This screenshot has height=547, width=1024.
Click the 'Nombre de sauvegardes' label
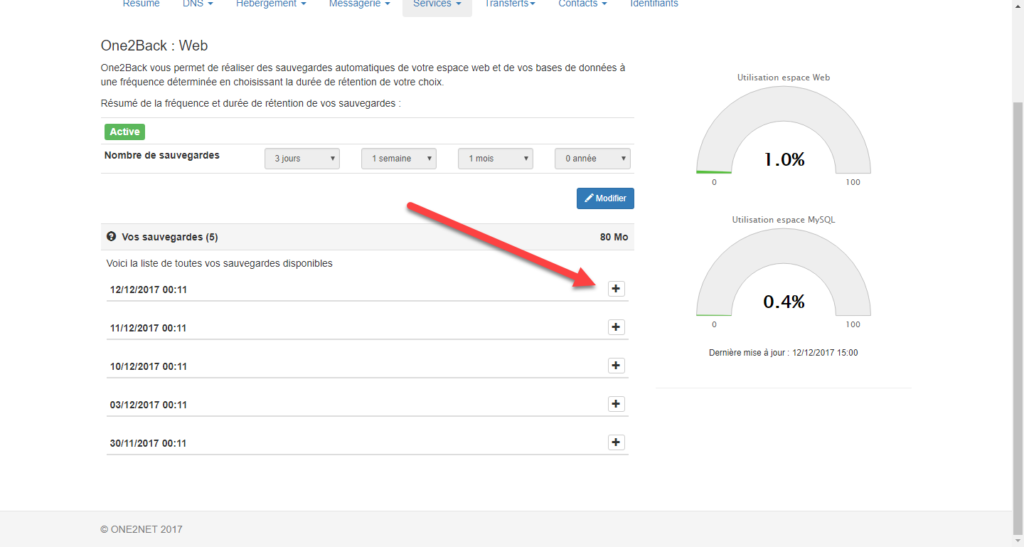pyautogui.click(x=162, y=155)
